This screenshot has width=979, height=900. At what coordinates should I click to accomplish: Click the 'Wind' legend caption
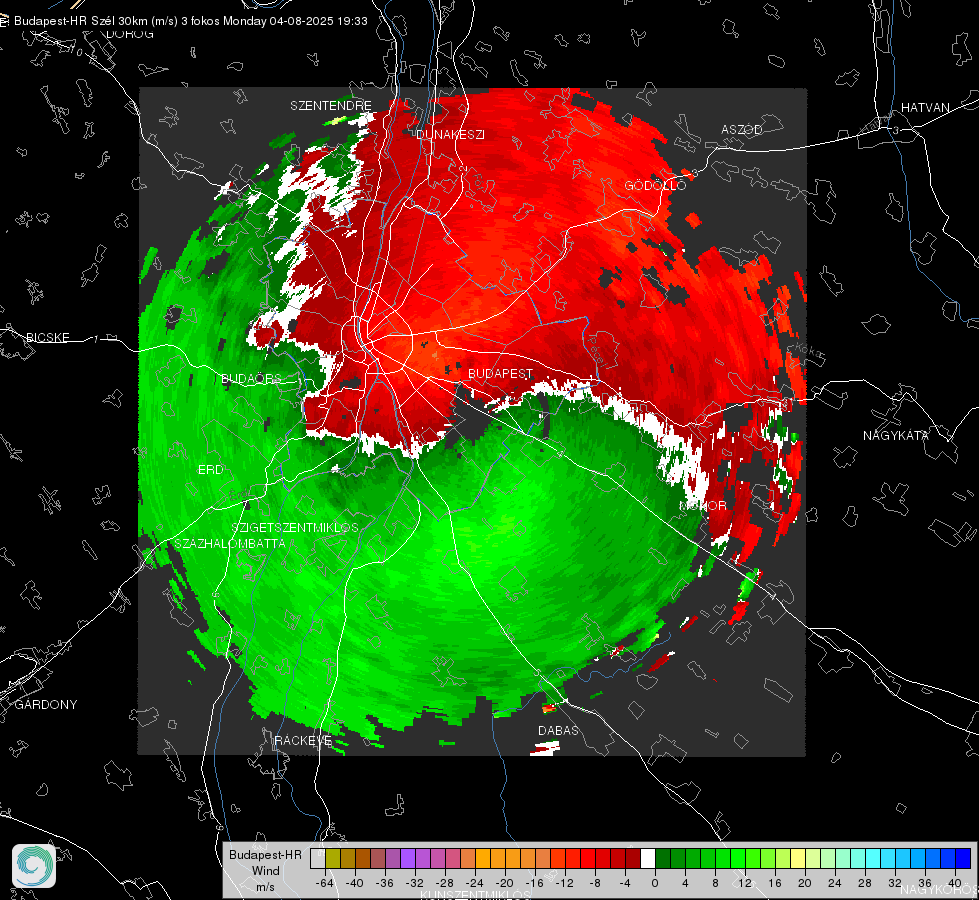pos(265,871)
